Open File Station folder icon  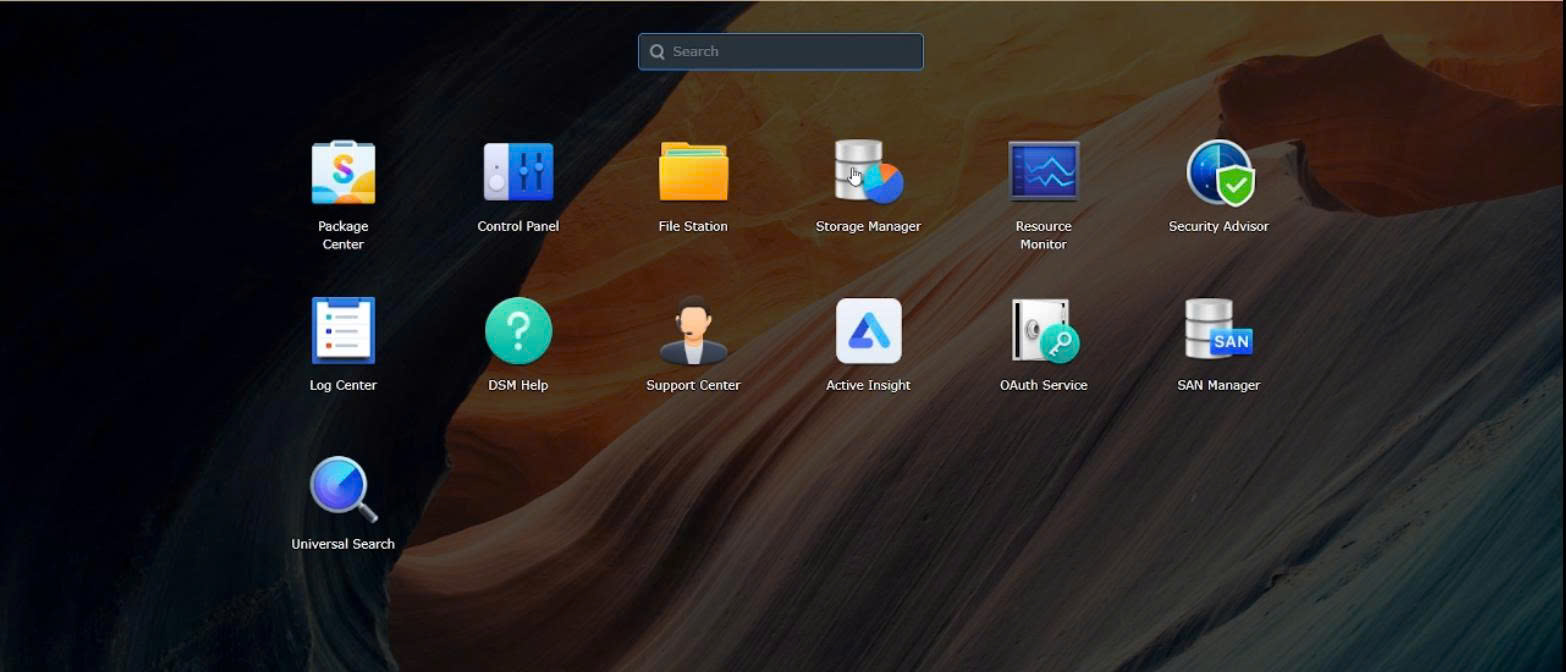[693, 172]
